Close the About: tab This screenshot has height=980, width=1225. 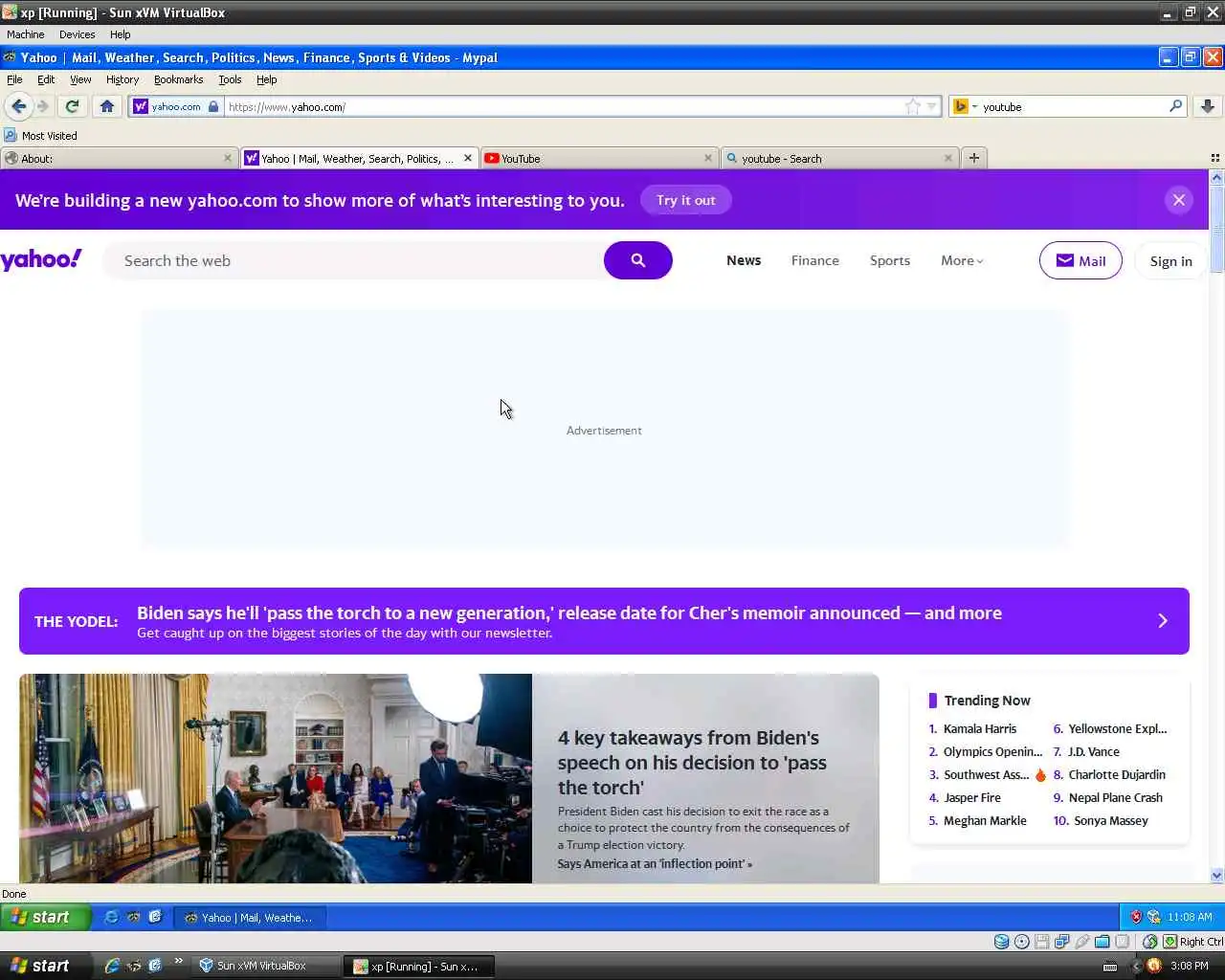(x=228, y=158)
